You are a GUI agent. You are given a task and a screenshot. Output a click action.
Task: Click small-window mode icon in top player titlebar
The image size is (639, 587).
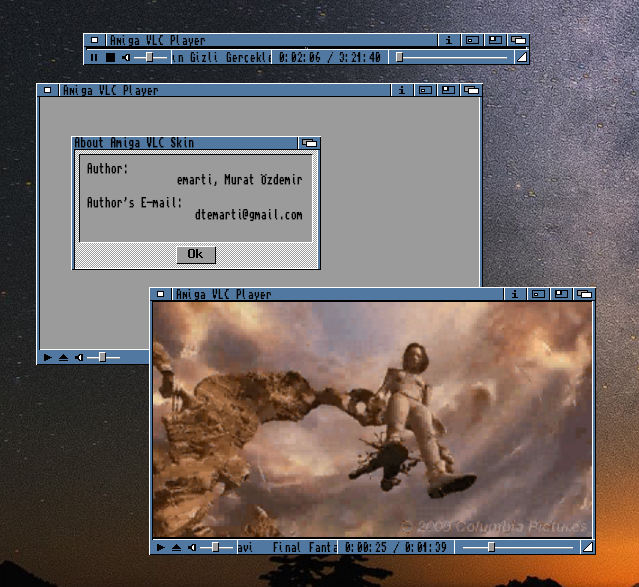[x=472, y=40]
